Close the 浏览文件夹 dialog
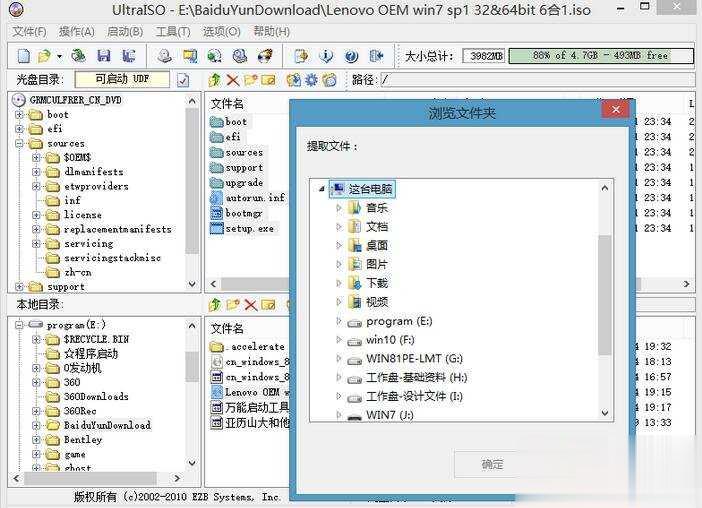The height and width of the screenshot is (508, 702). click(616, 110)
